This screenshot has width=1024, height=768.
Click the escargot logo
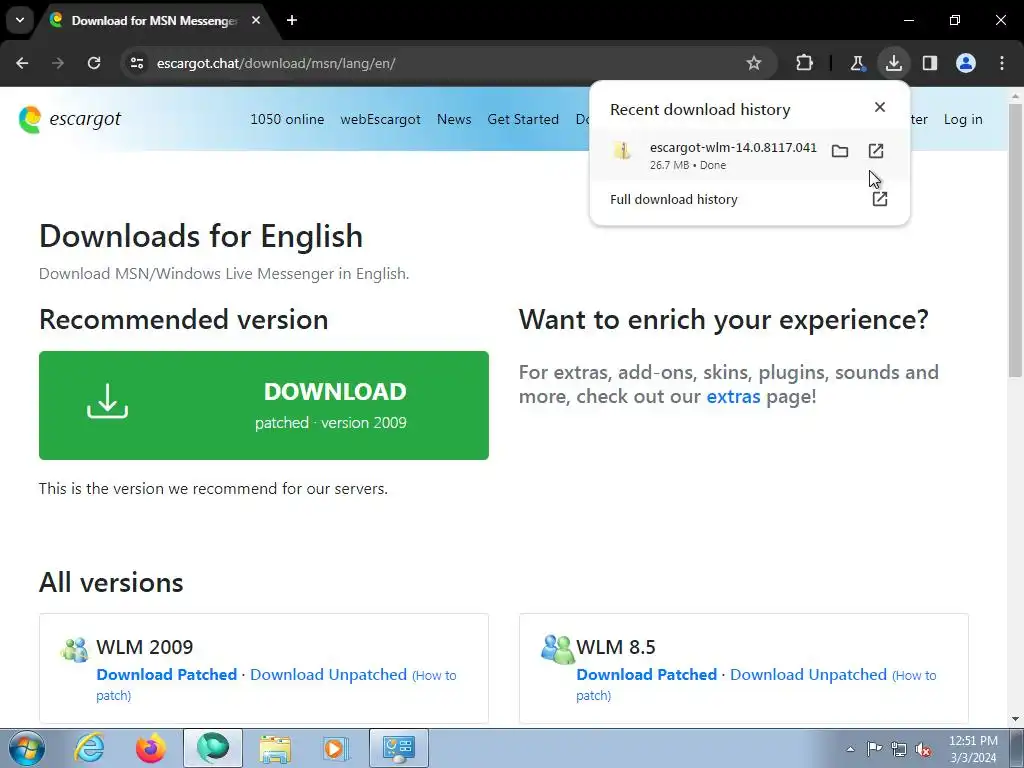70,119
